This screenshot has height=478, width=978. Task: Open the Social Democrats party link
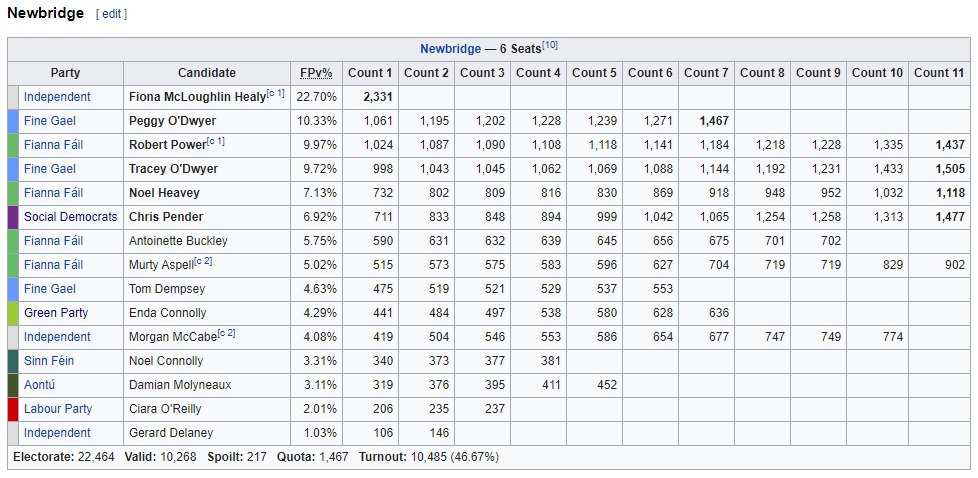click(x=70, y=217)
